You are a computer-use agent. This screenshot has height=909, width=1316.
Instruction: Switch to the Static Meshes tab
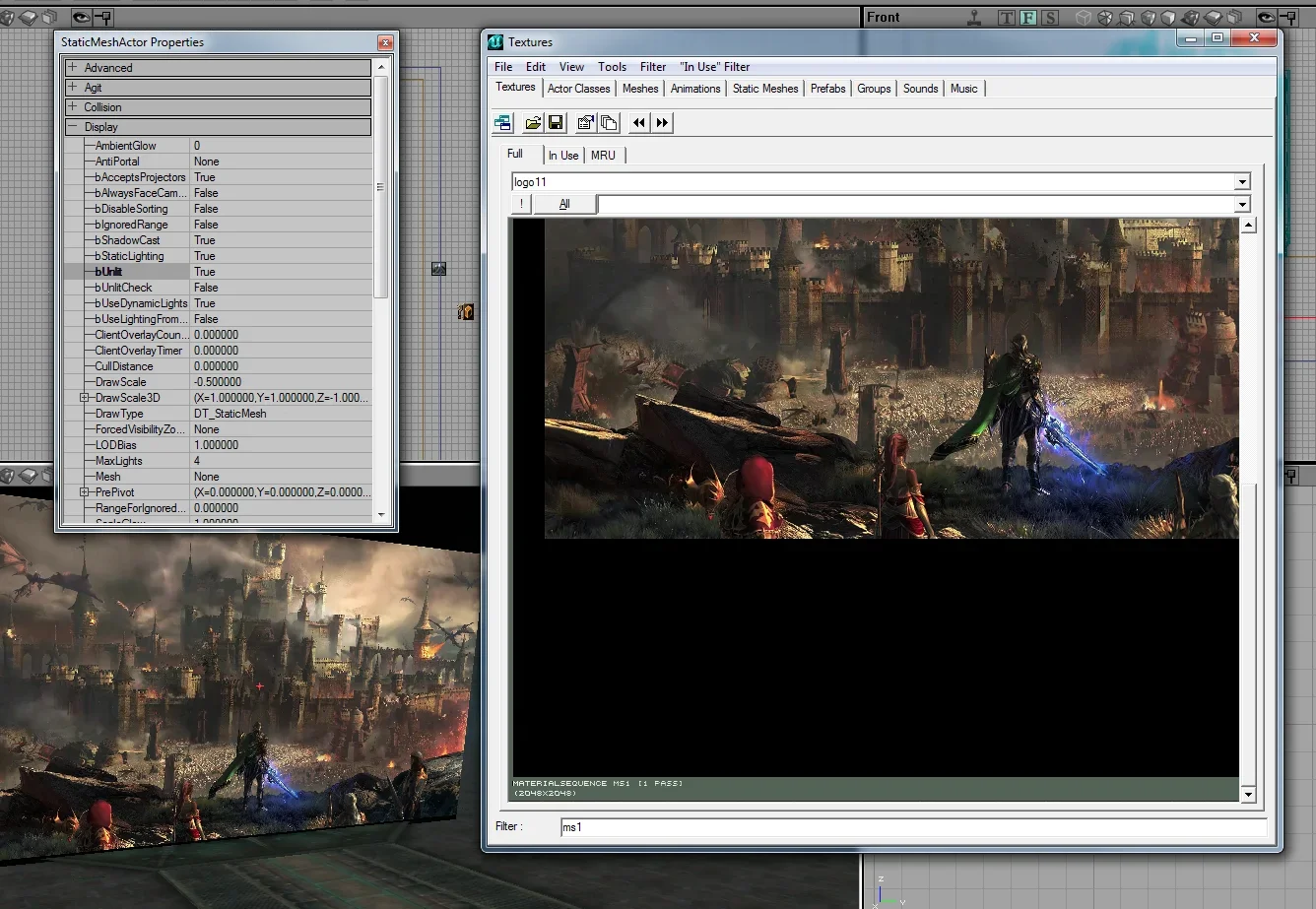(x=764, y=89)
